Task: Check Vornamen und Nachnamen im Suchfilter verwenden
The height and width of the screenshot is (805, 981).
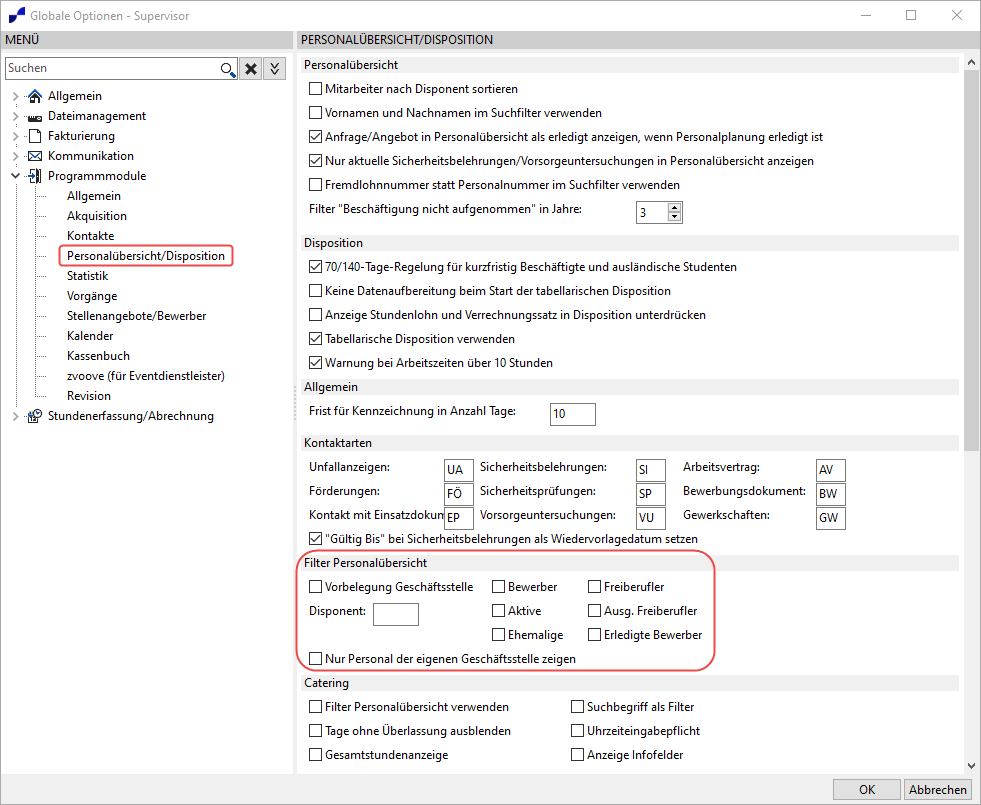Action: click(315, 113)
